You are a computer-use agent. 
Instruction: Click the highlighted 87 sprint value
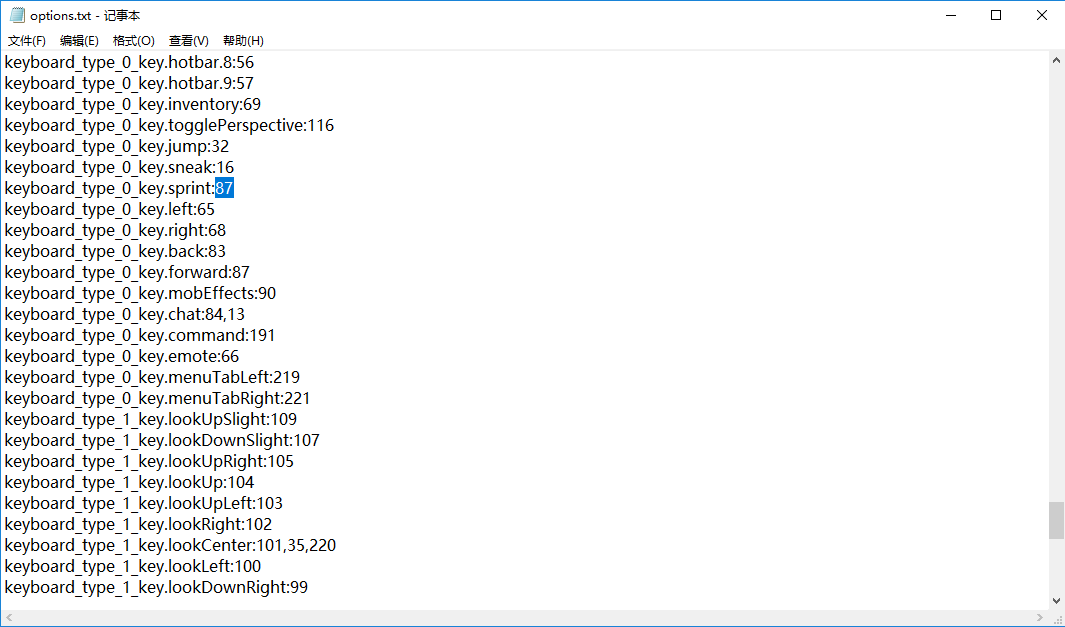coord(224,188)
